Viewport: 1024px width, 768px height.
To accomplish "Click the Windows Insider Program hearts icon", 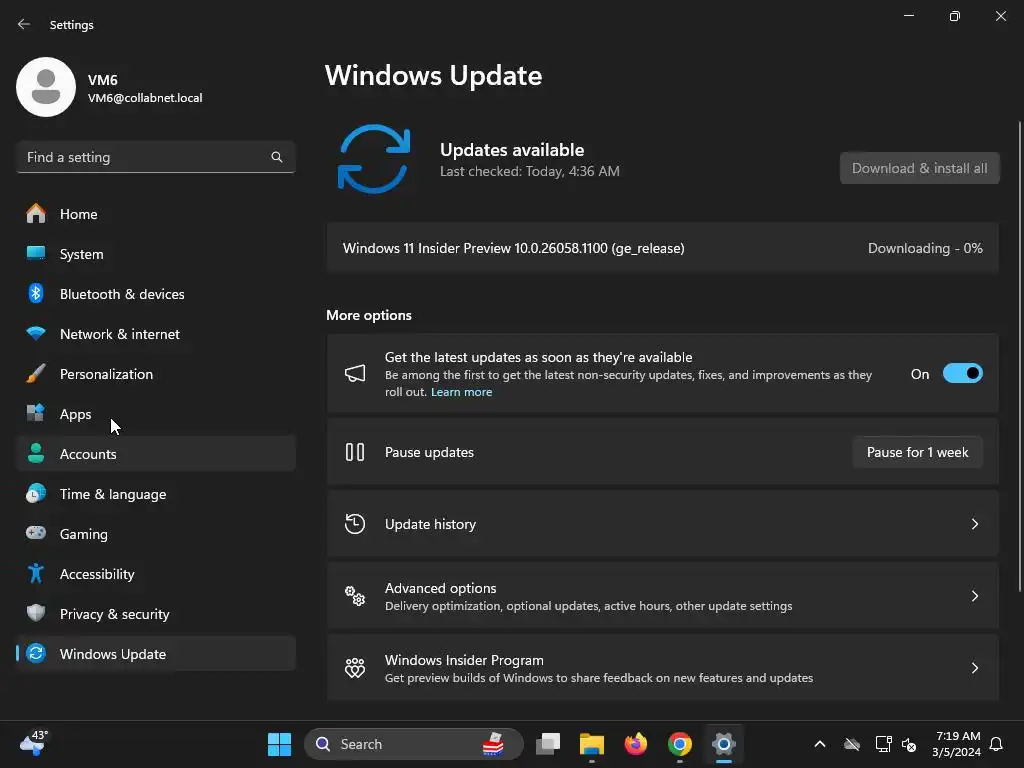I will [x=355, y=667].
